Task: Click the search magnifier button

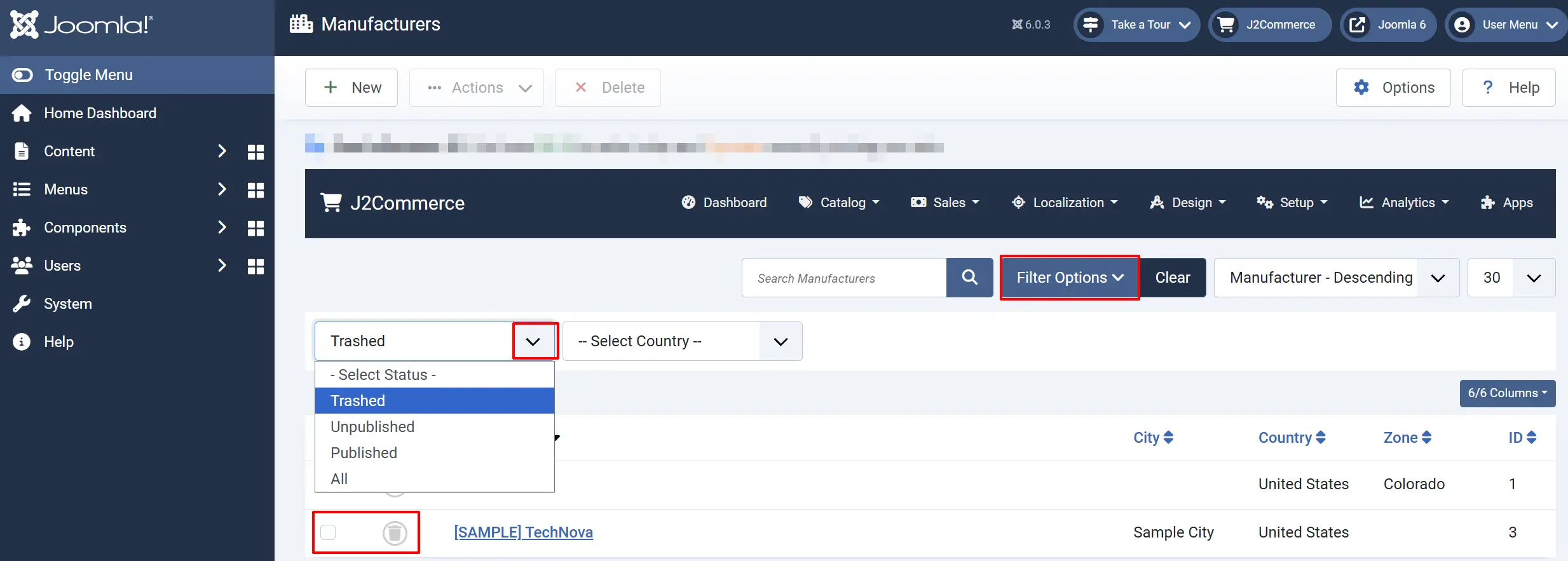Action: tap(969, 278)
